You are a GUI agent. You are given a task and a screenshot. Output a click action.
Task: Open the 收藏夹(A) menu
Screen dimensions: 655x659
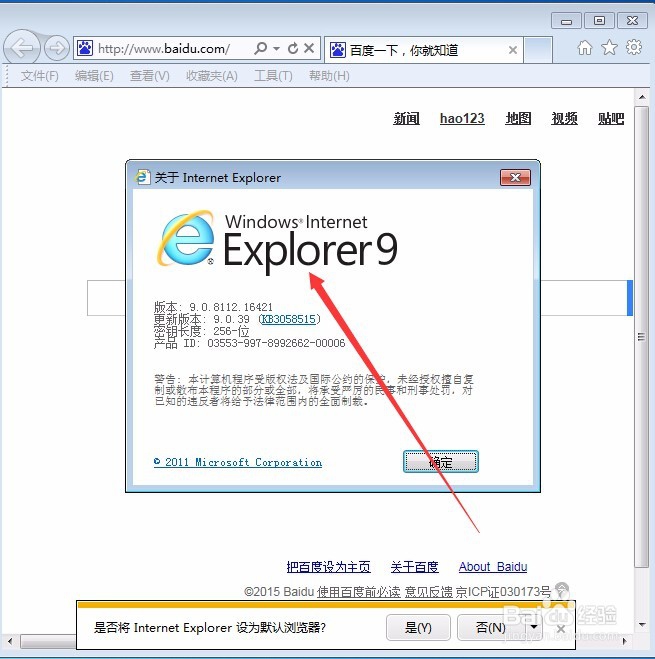point(212,76)
